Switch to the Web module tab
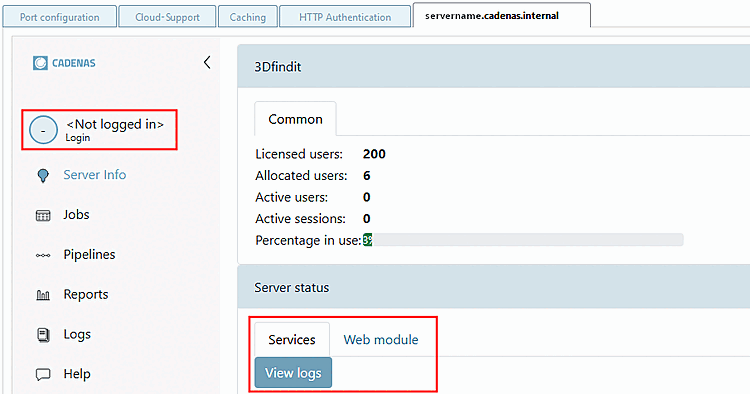The image size is (750, 394). pos(381,339)
